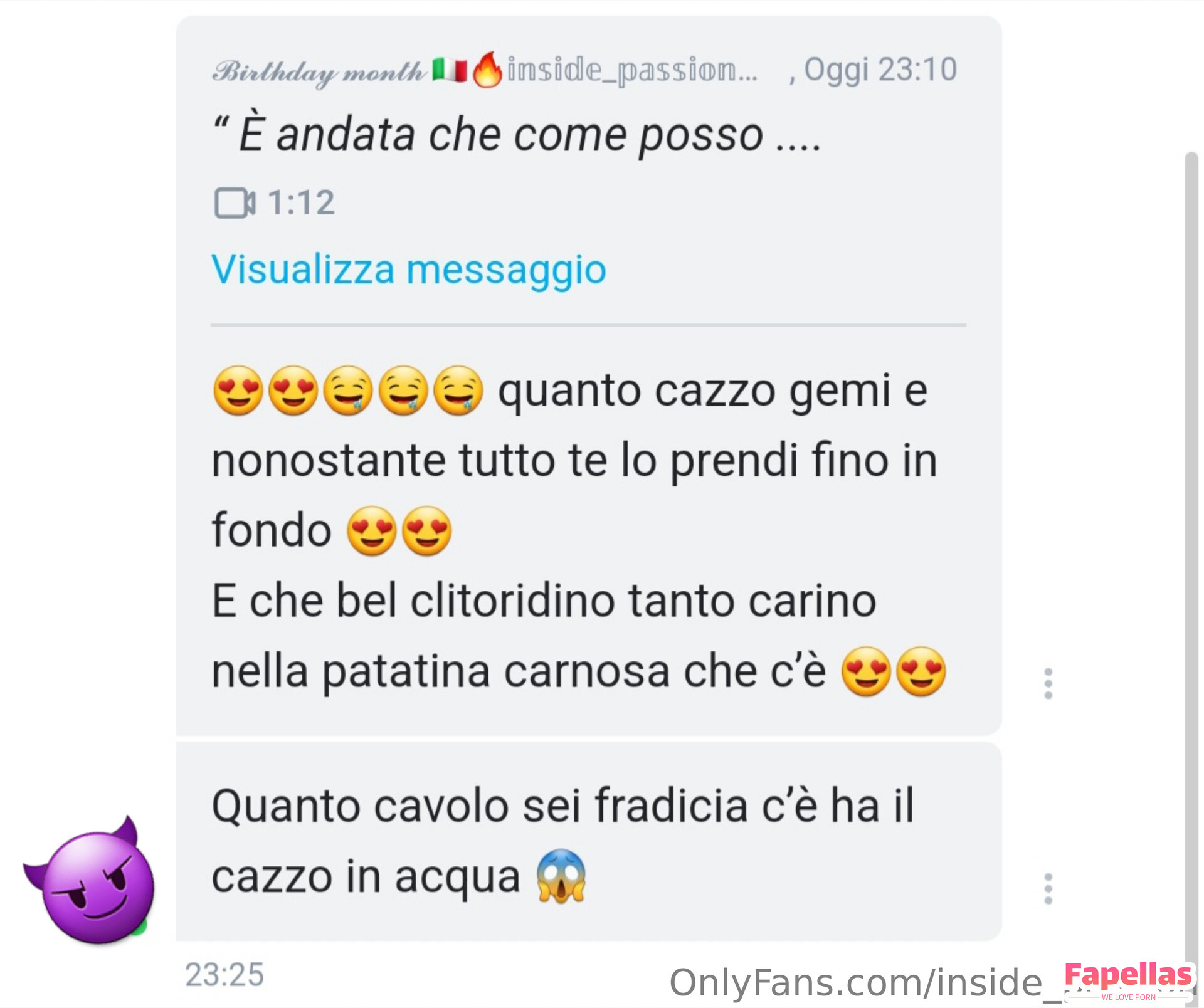
Task: Select the inside_passion username in the quote header
Action: click(632, 70)
